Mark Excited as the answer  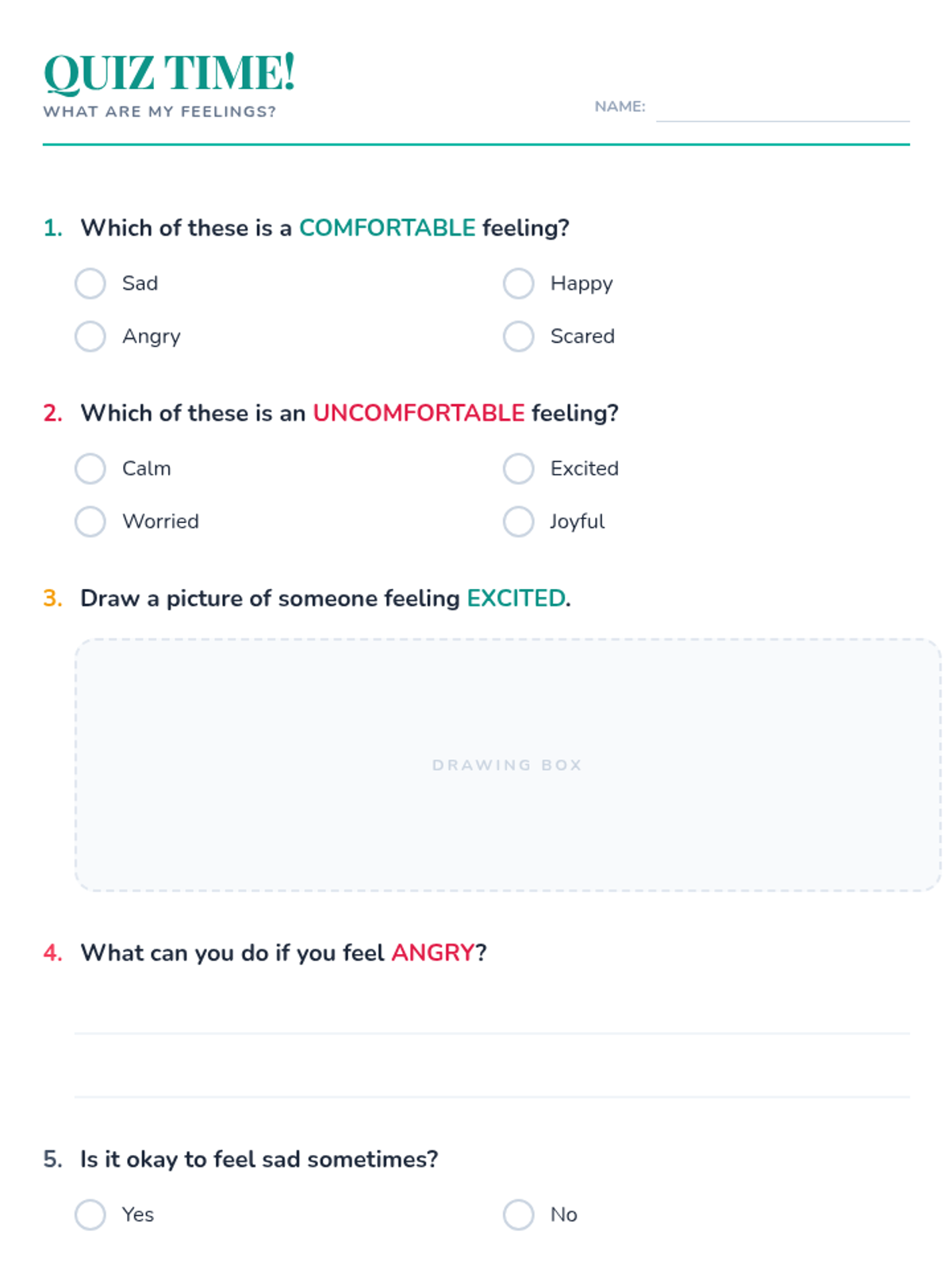[x=518, y=468]
